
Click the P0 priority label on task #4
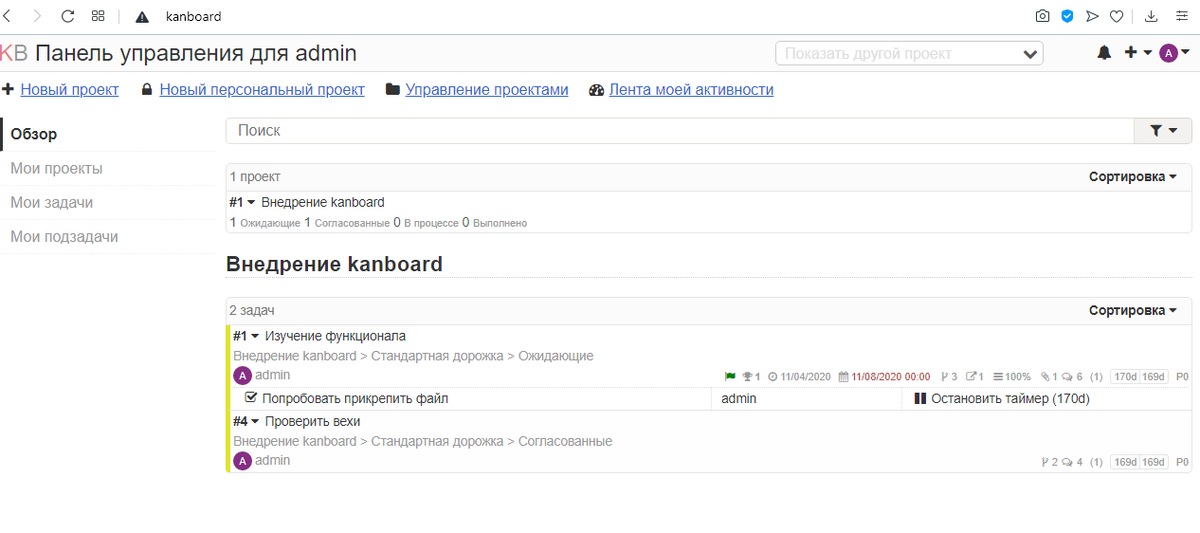point(1182,462)
